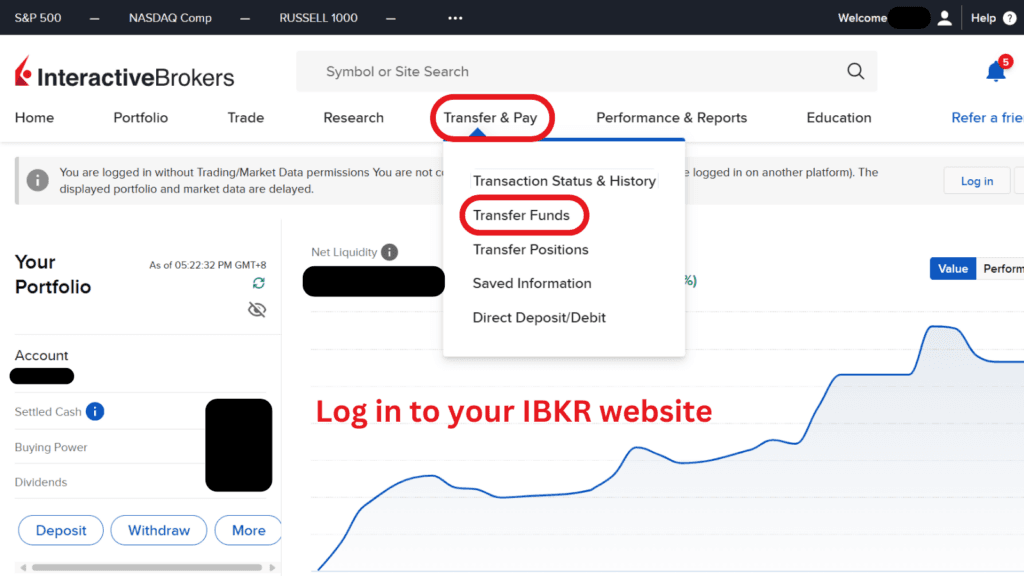Image resolution: width=1024 pixels, height=576 pixels.
Task: Select Transfer Funds from the menu
Action: (x=523, y=215)
